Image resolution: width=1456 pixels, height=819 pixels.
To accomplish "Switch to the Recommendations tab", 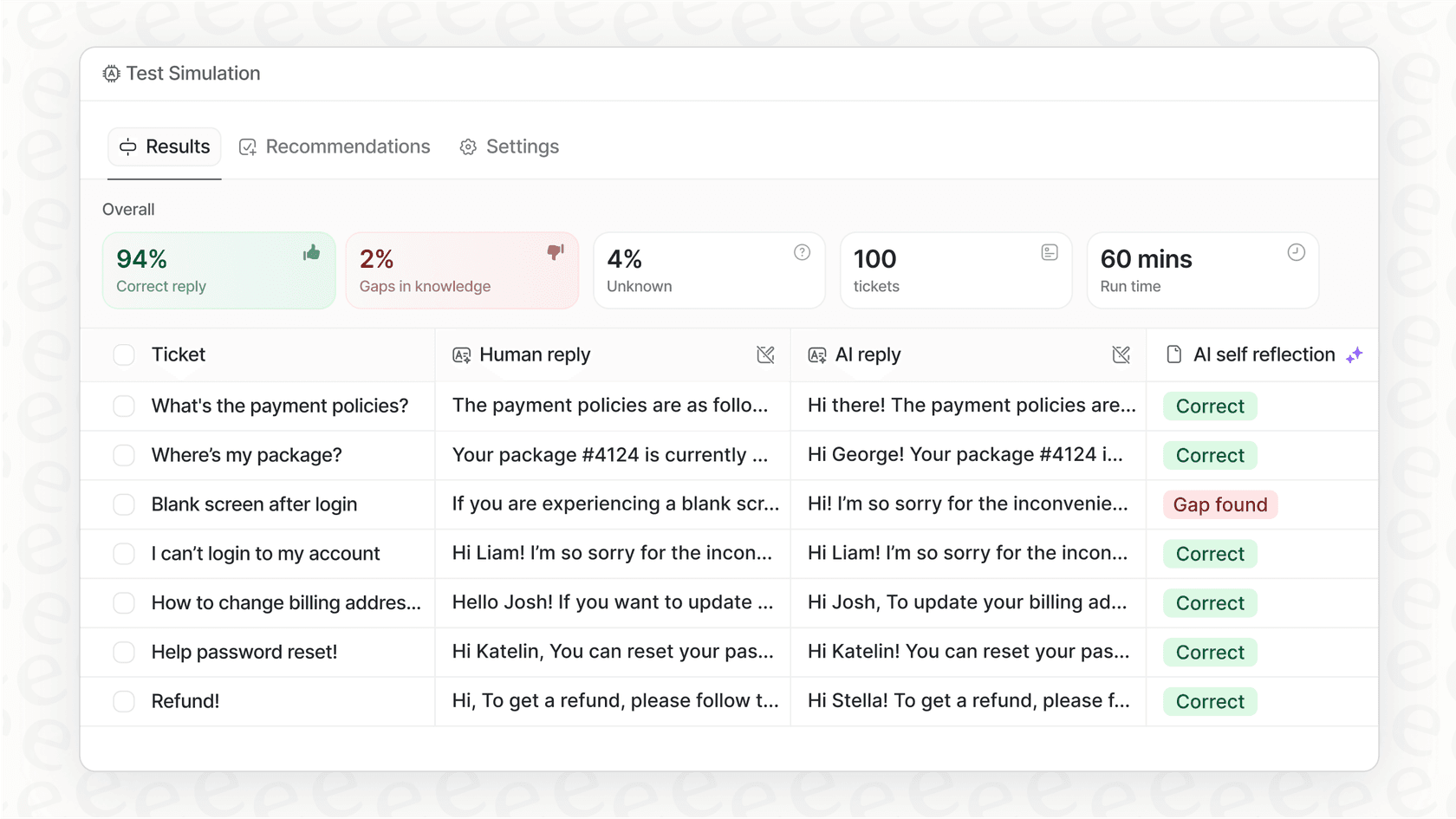I will pyautogui.click(x=335, y=146).
